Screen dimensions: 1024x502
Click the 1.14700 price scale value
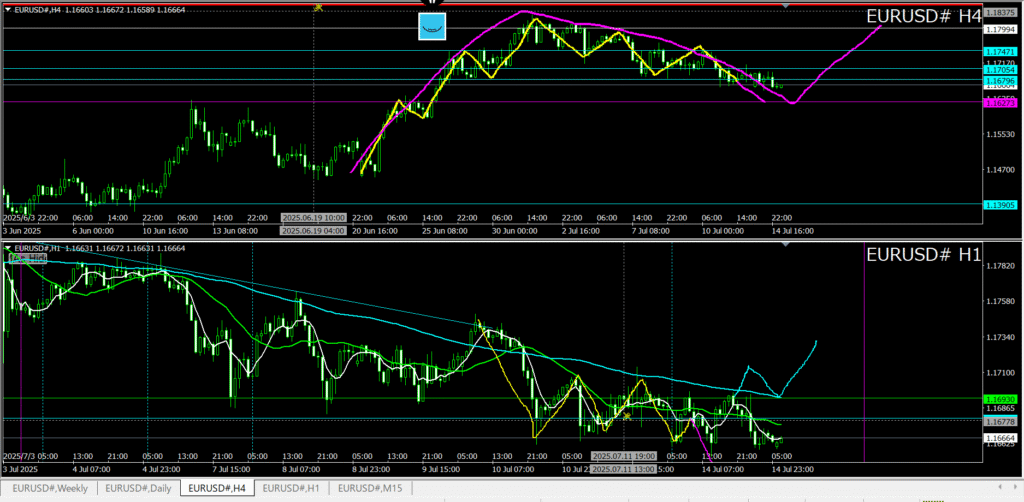click(1000, 170)
